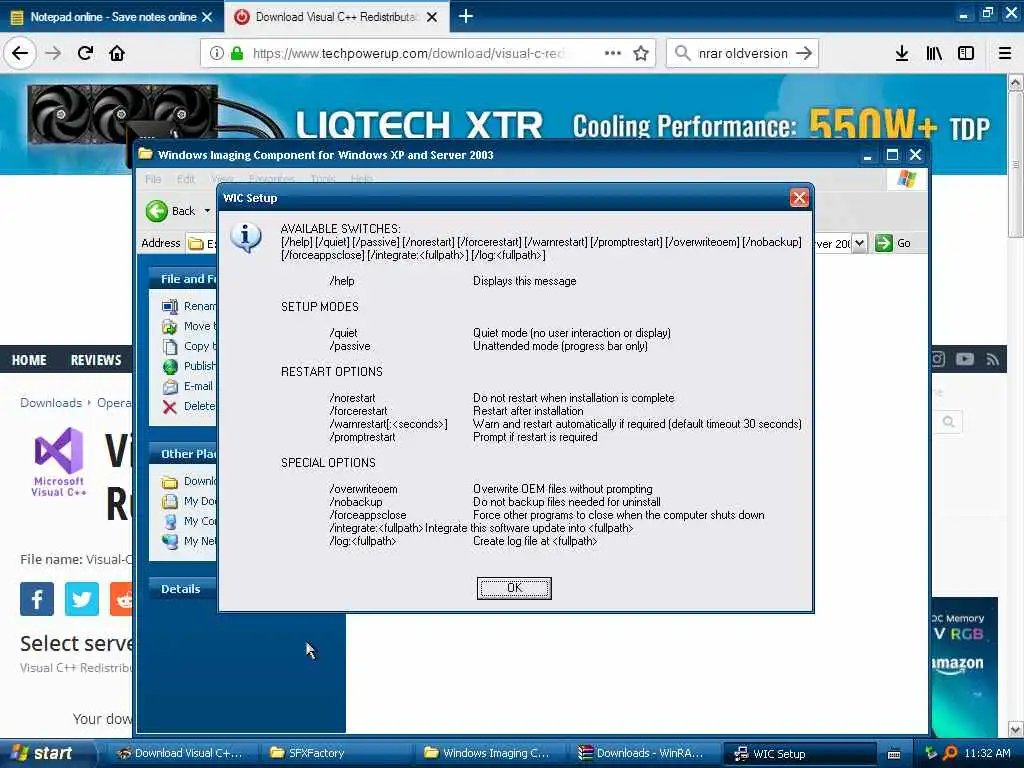Go to the Firefox home page icon
The width and height of the screenshot is (1024, 768).
[117, 53]
